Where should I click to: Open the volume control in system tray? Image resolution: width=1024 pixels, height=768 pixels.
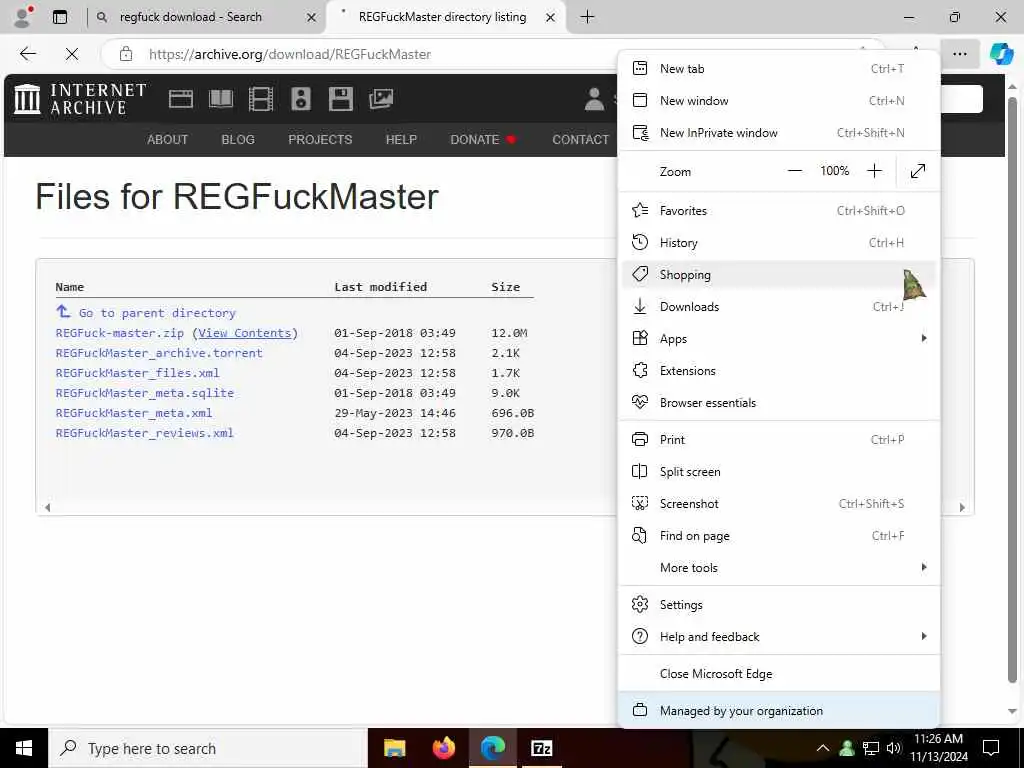click(894, 748)
